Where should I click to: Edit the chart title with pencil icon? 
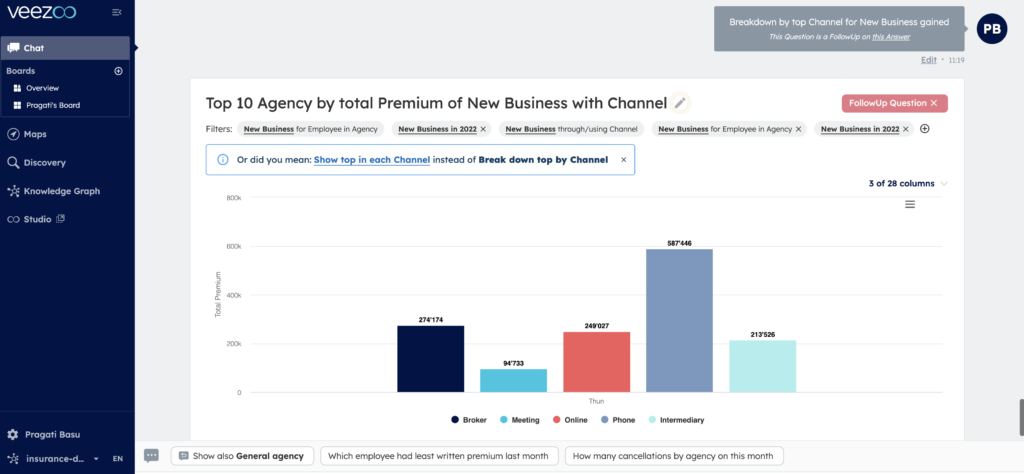pos(681,103)
